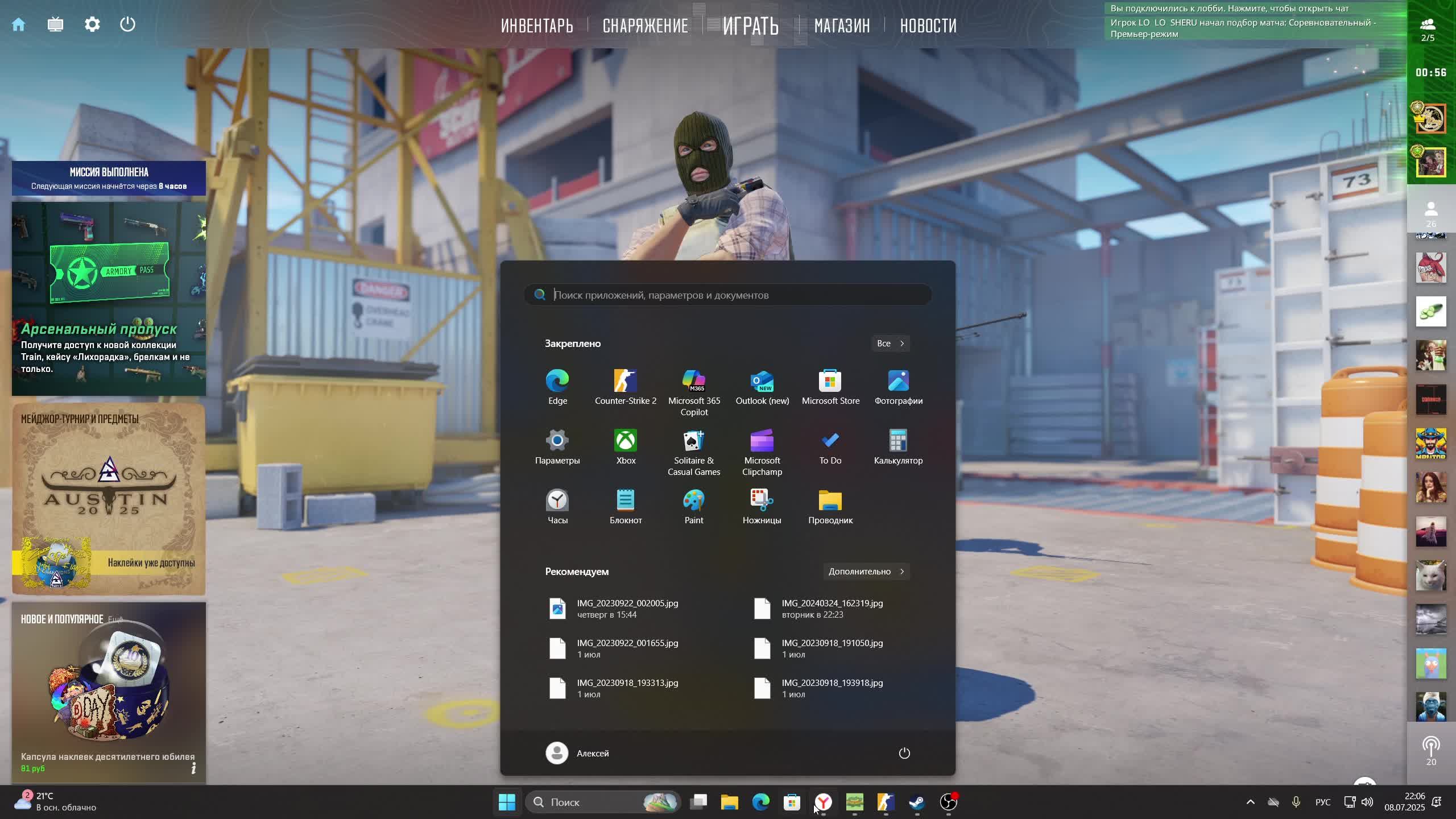The width and height of the screenshot is (1456, 819).
Task: Toggle microphone icon in system tray
Action: point(1296,802)
